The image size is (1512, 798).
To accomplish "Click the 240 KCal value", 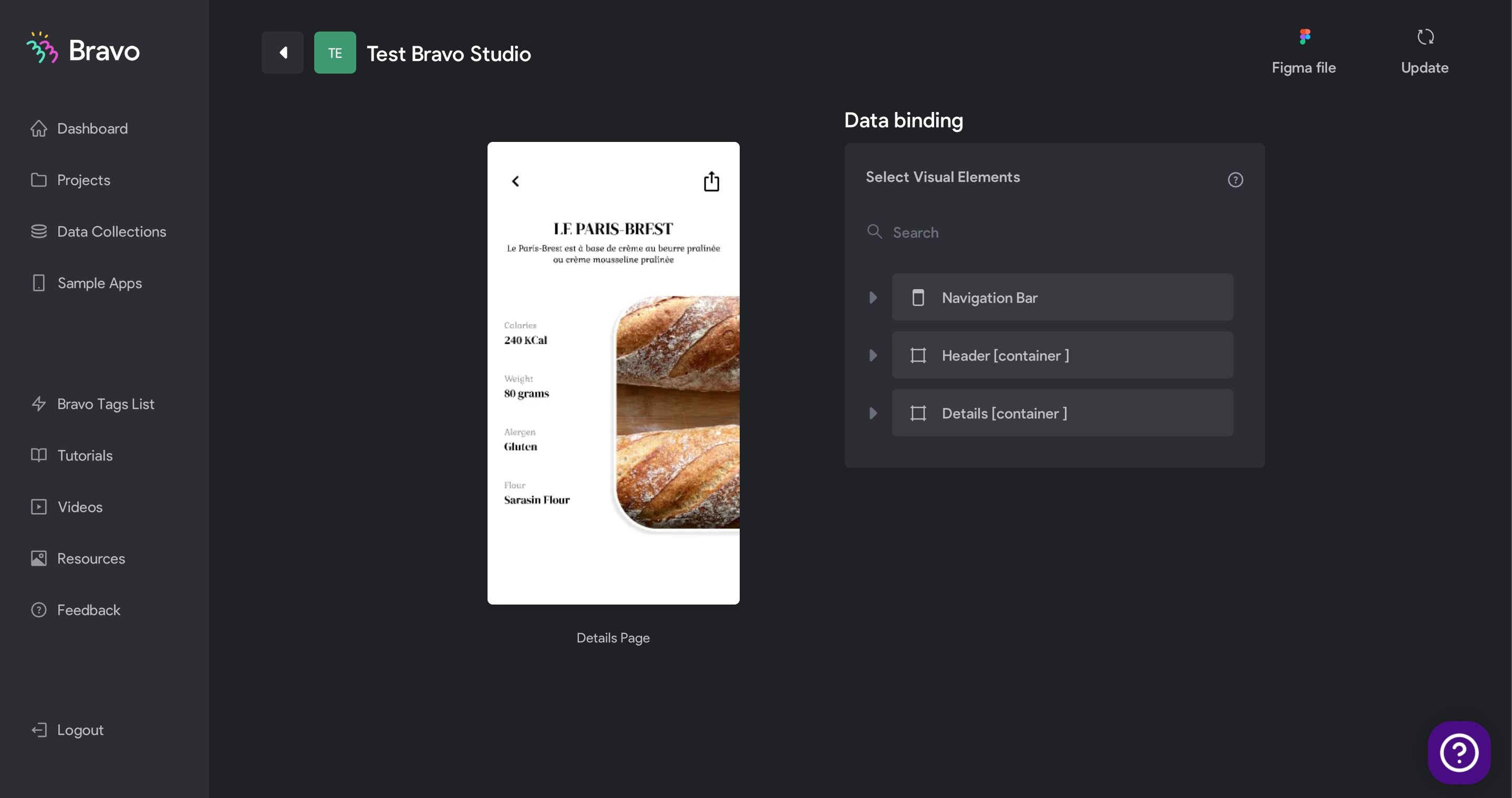I will coord(525,341).
